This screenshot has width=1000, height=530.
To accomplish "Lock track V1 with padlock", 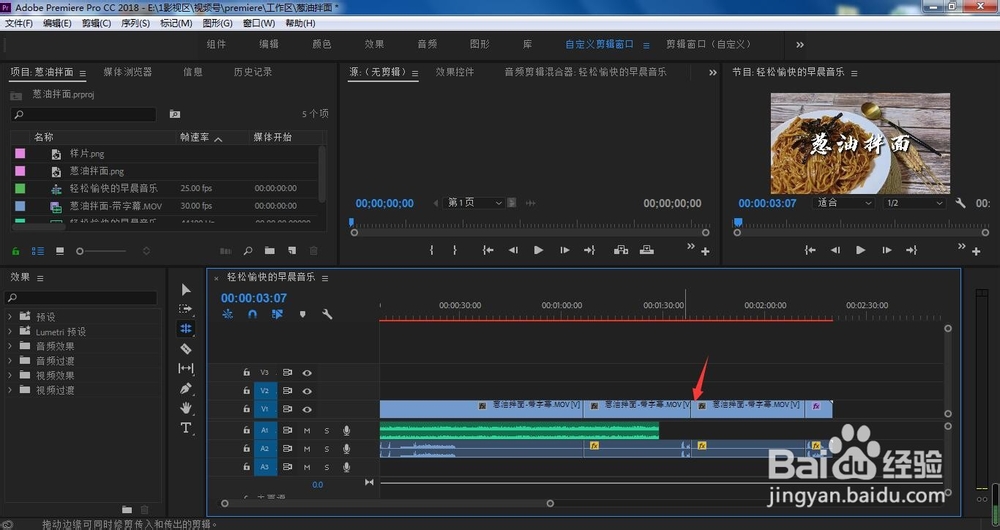I will [x=246, y=409].
